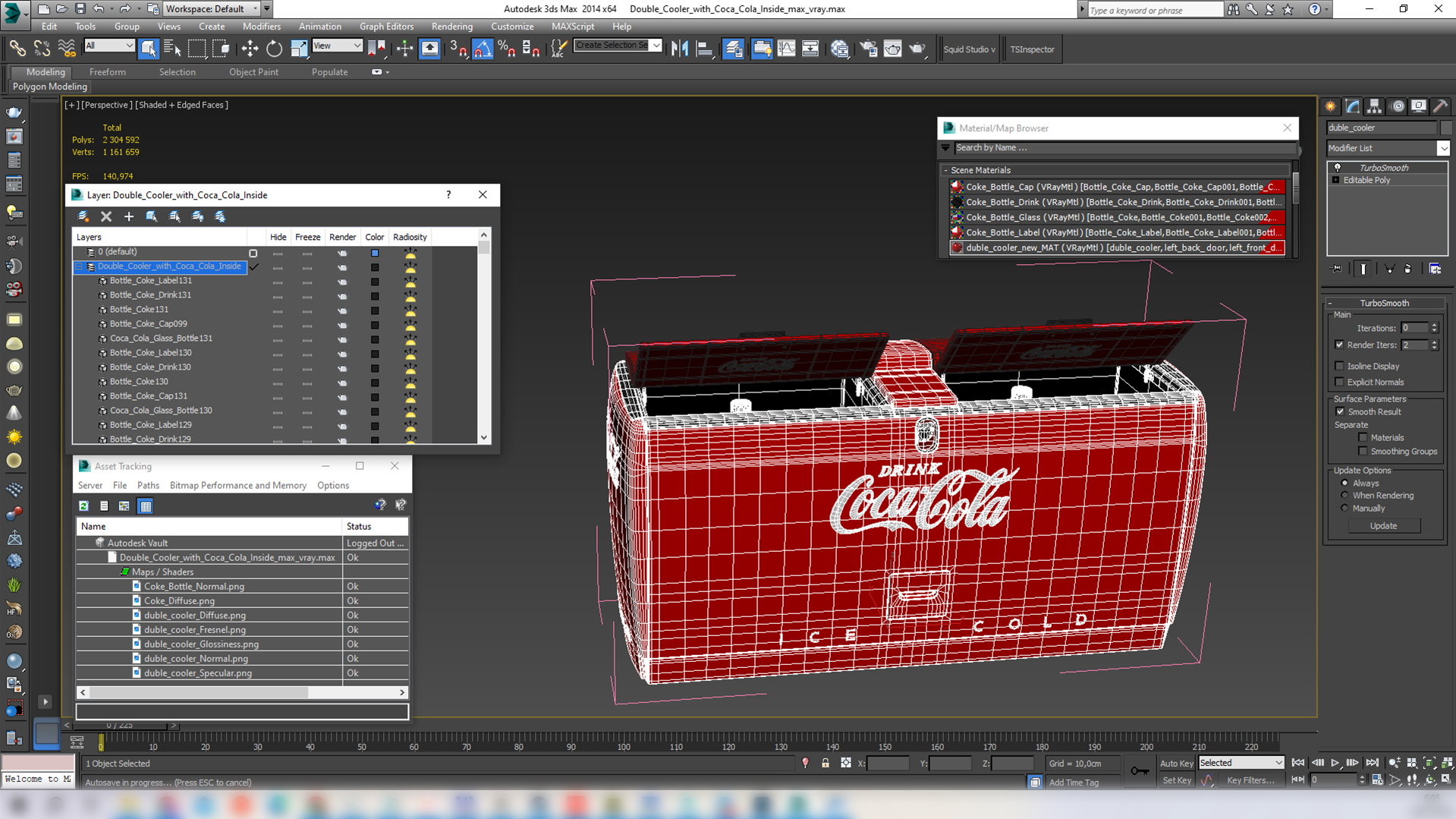Click the Align tool icon
This screenshot has width=1456, height=819.
point(704,49)
